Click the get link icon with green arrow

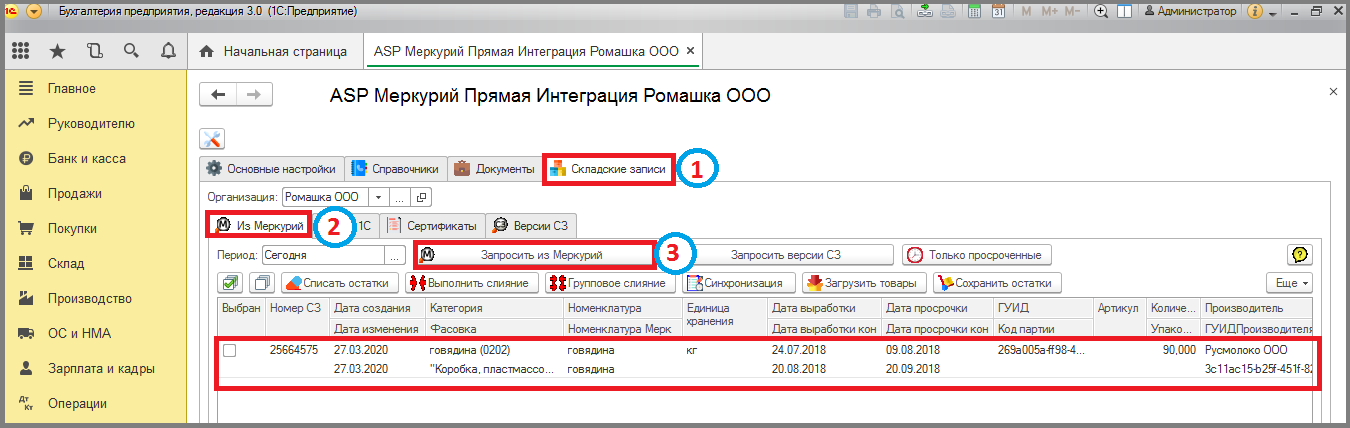tap(924, 12)
